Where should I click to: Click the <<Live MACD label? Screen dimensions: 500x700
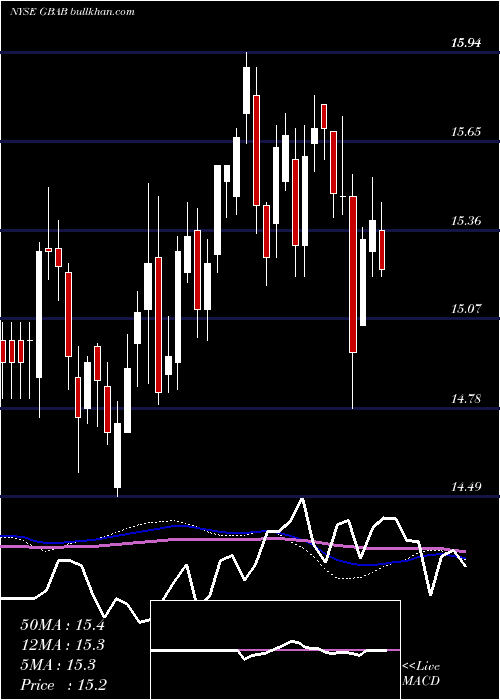(x=421, y=673)
